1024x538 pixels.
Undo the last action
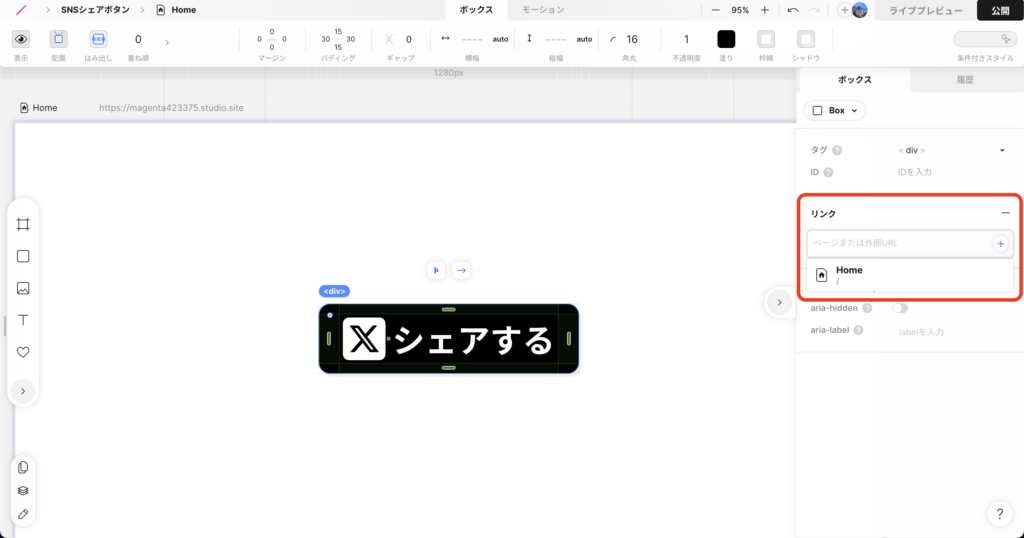tap(793, 10)
